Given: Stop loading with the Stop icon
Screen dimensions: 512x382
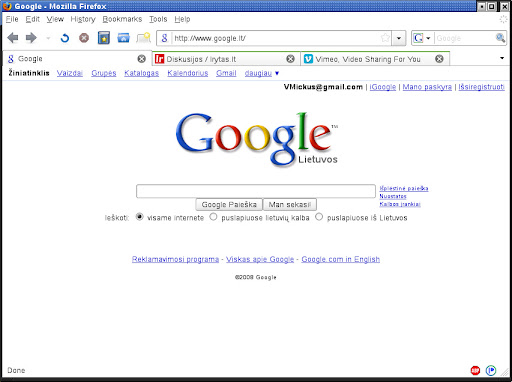Looking at the screenshot, I should click(84, 38).
